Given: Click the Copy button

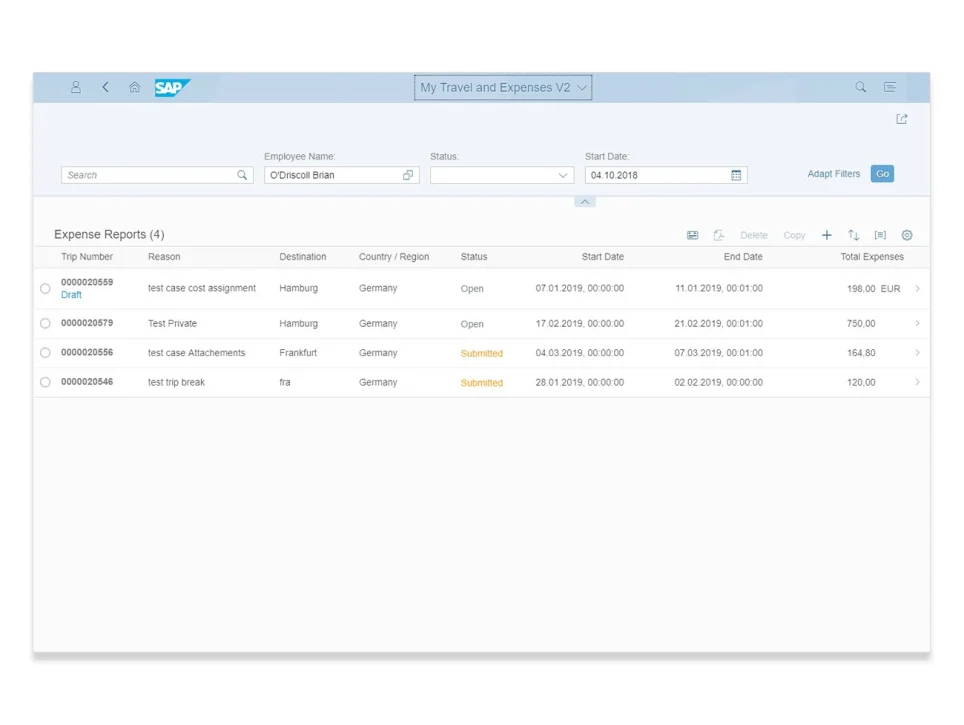Looking at the screenshot, I should [794, 236].
